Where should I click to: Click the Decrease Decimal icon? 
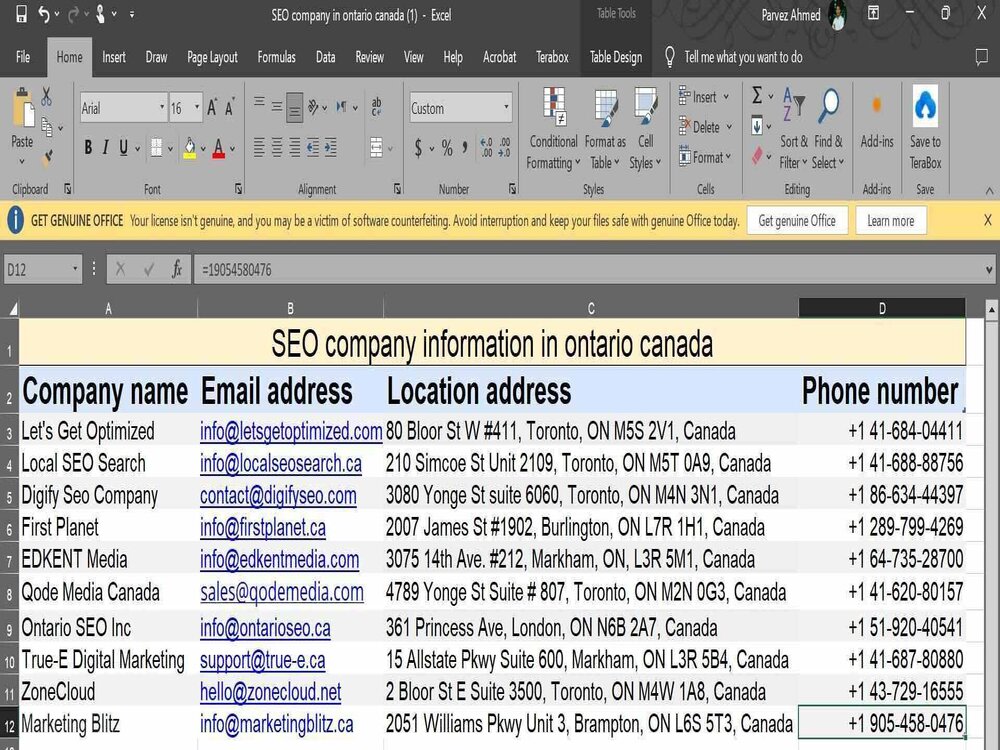point(504,148)
